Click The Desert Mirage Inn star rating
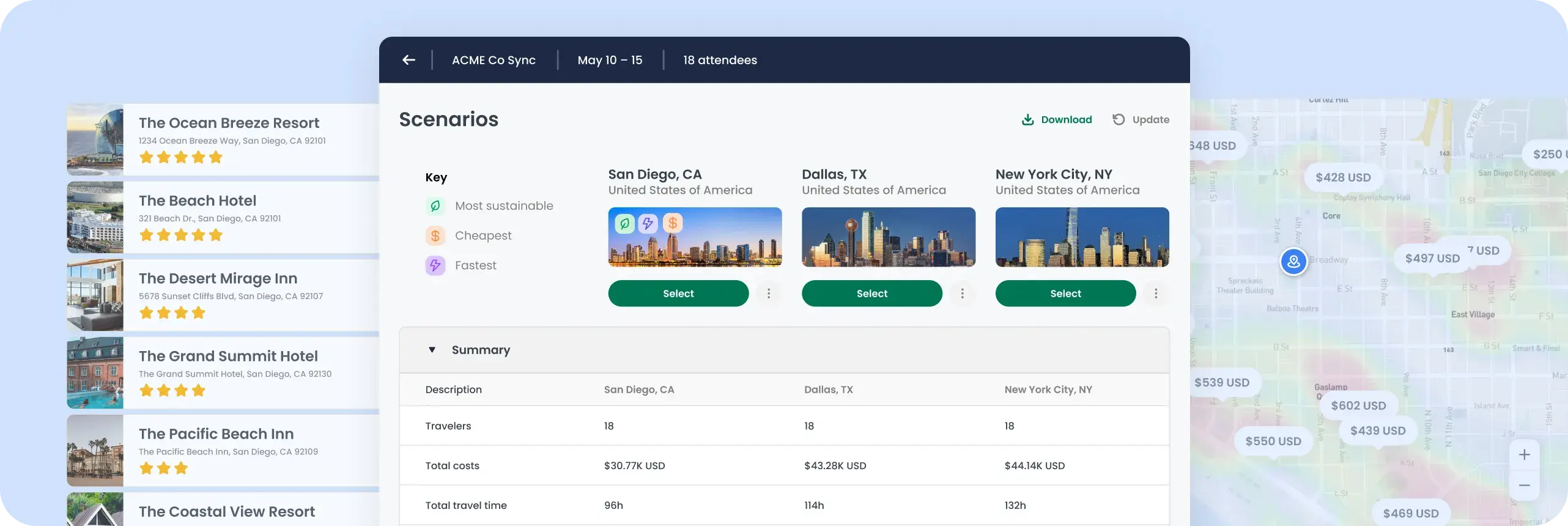 click(172, 313)
